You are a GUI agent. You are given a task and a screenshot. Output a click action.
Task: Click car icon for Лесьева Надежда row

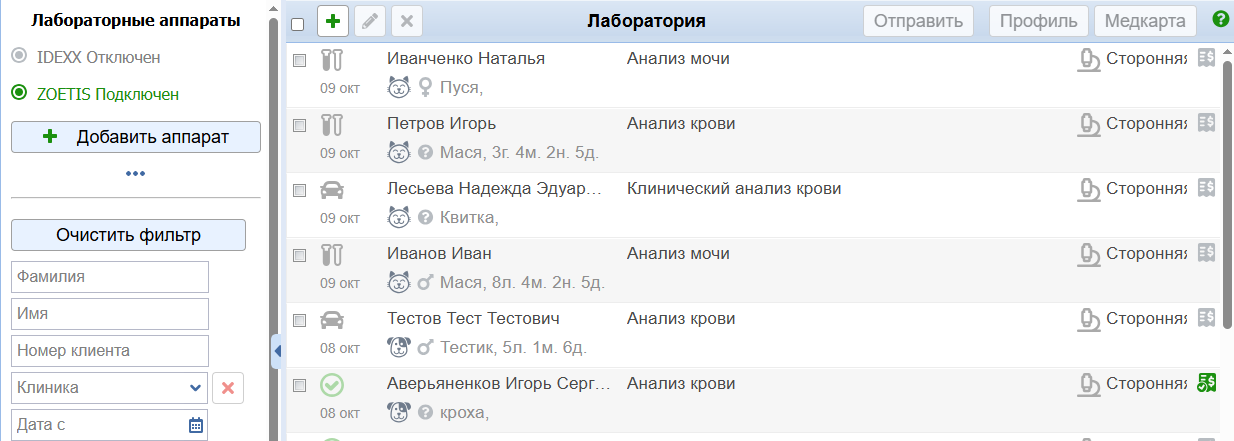point(332,190)
